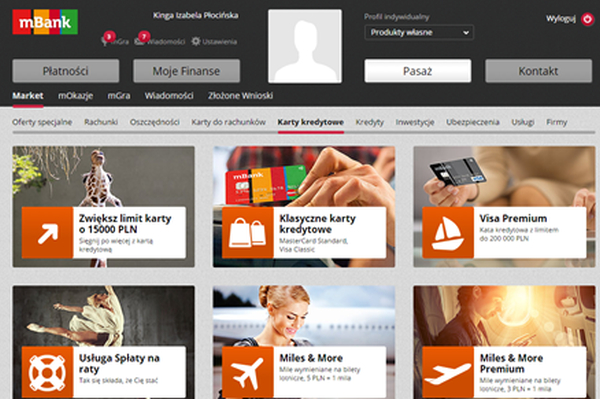The height and width of the screenshot is (399, 600).
Task: Click the airplane icon for Miles & More
Action: 248,372
